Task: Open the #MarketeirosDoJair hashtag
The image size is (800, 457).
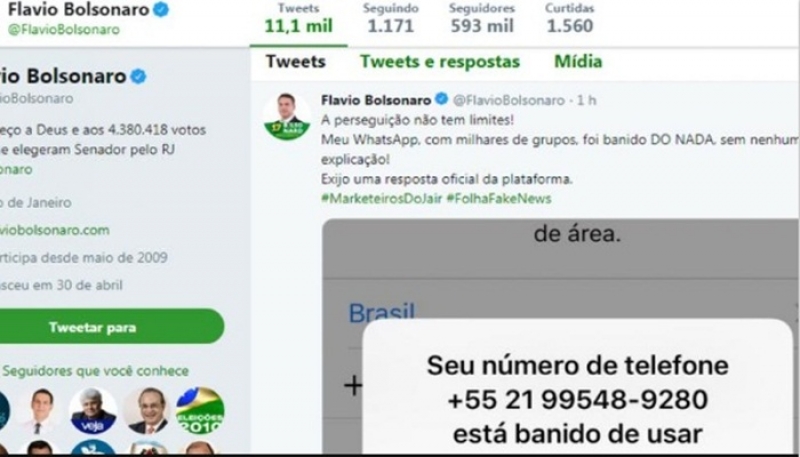Action: pos(382,198)
